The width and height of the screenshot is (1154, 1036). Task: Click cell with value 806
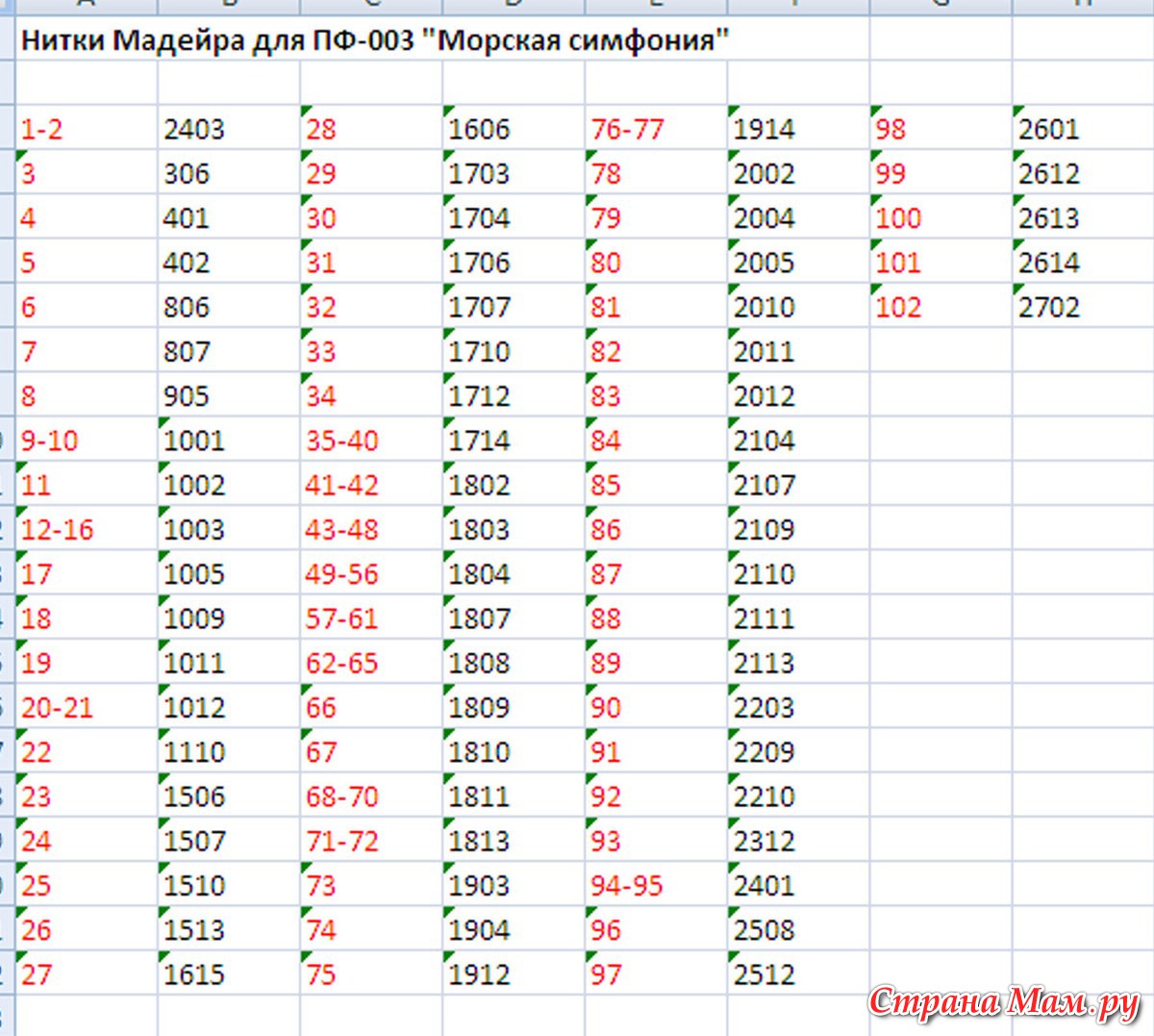click(229, 306)
